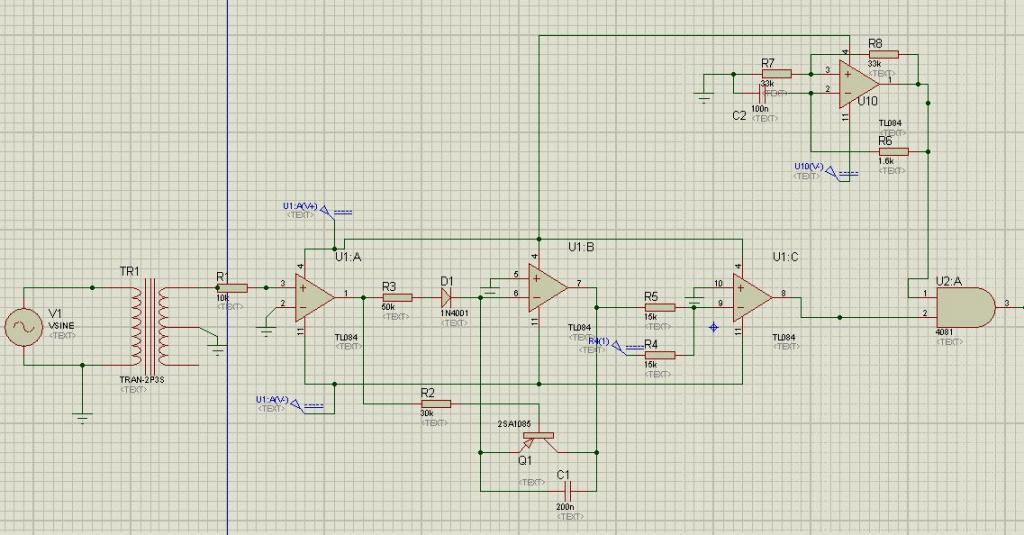Click resistor R6 1.6k

click(893, 152)
